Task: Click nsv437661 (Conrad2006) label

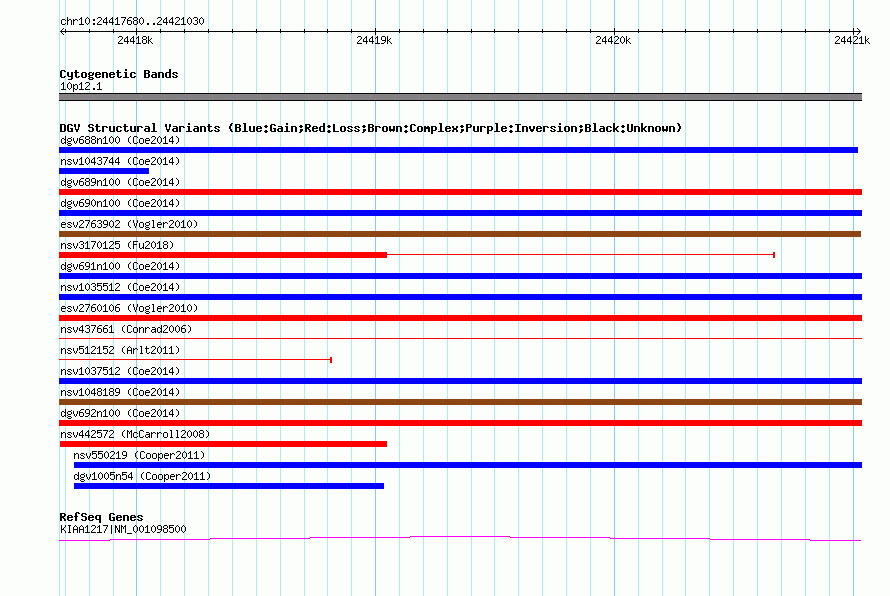Action: pos(126,329)
